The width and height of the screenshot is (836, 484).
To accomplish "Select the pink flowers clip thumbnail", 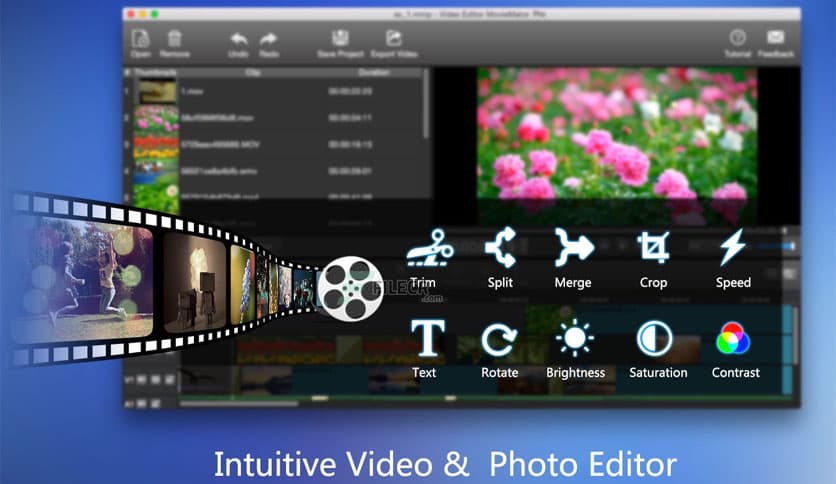I will [156, 118].
